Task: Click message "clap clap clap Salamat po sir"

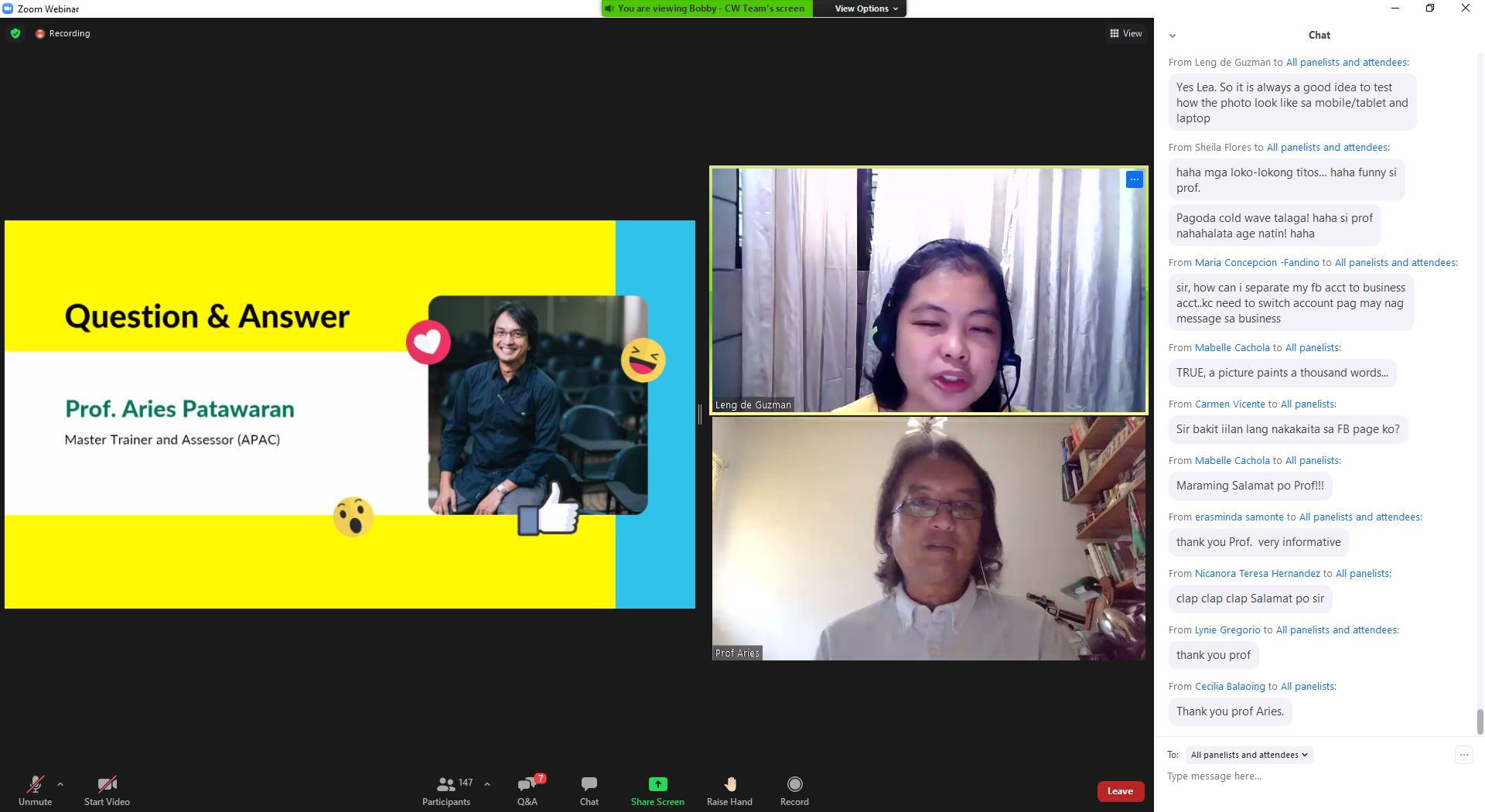Action: 1251,599
